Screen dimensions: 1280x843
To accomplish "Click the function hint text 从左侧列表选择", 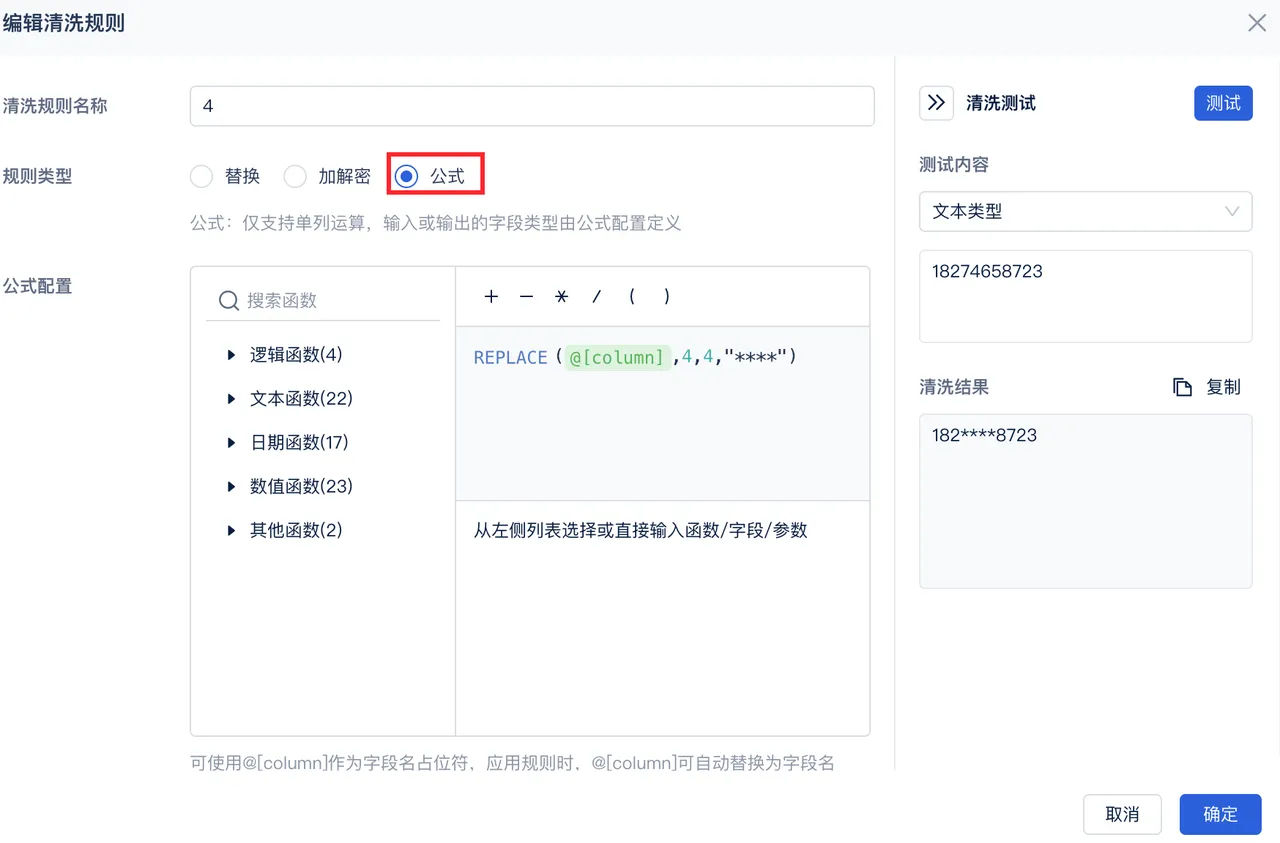I will (x=641, y=530).
